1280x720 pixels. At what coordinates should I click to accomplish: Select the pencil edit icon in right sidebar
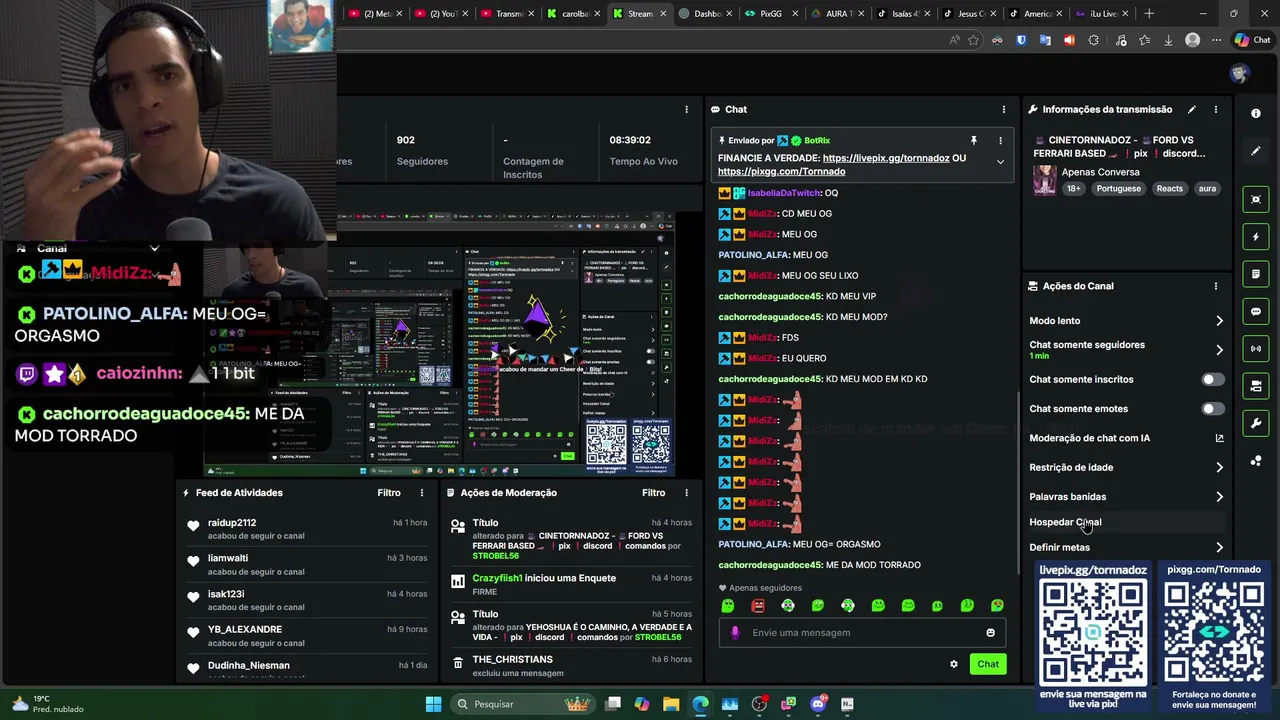click(1256, 151)
